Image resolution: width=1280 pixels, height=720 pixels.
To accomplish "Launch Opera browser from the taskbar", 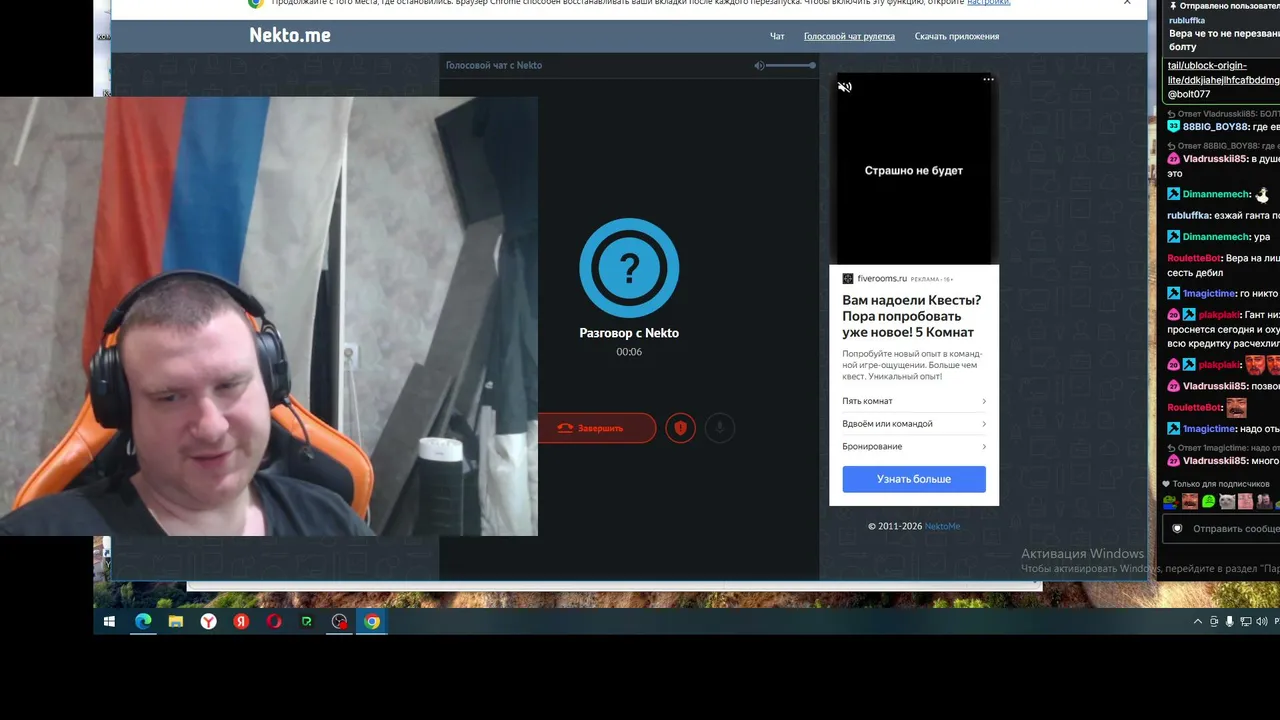I will 274,622.
